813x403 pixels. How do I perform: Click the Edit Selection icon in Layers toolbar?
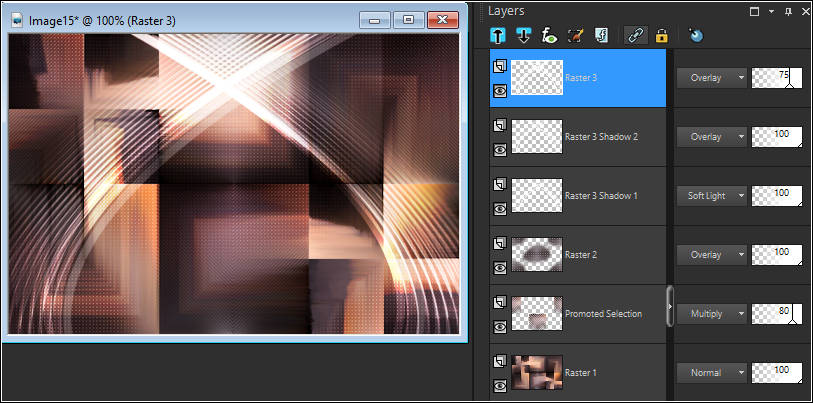(576, 35)
